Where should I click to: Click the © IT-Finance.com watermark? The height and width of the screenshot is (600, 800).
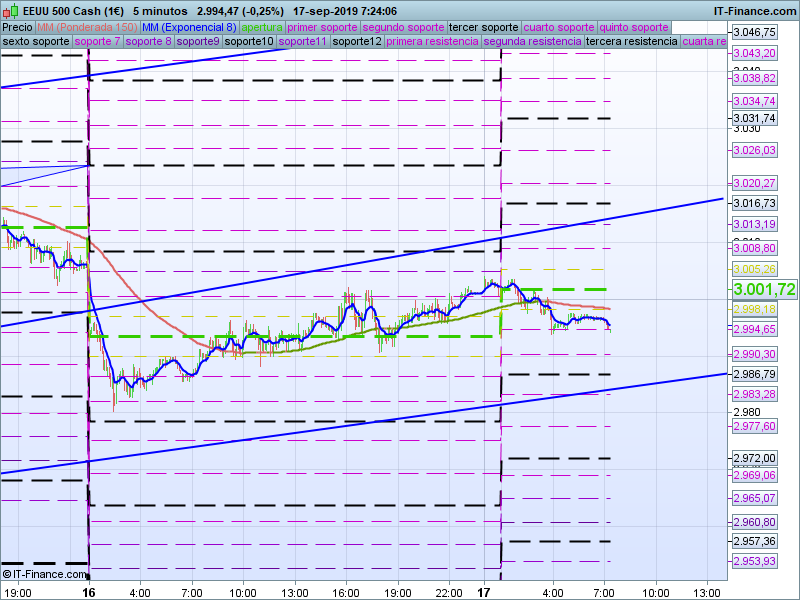pos(44,574)
